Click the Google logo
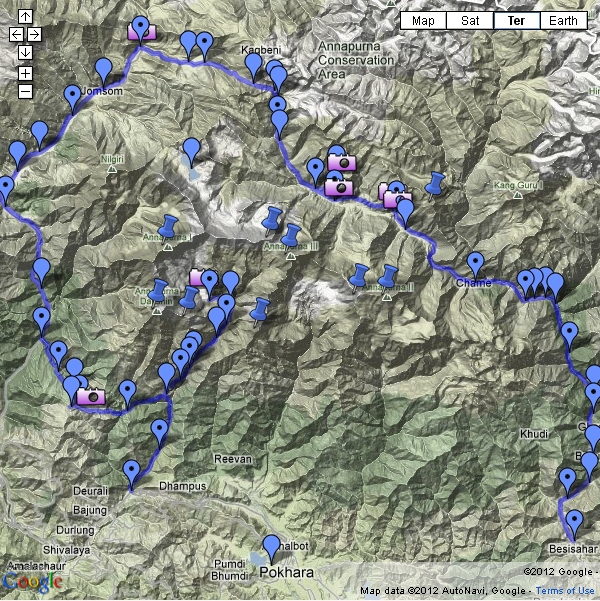600x601 pixels. 32,581
